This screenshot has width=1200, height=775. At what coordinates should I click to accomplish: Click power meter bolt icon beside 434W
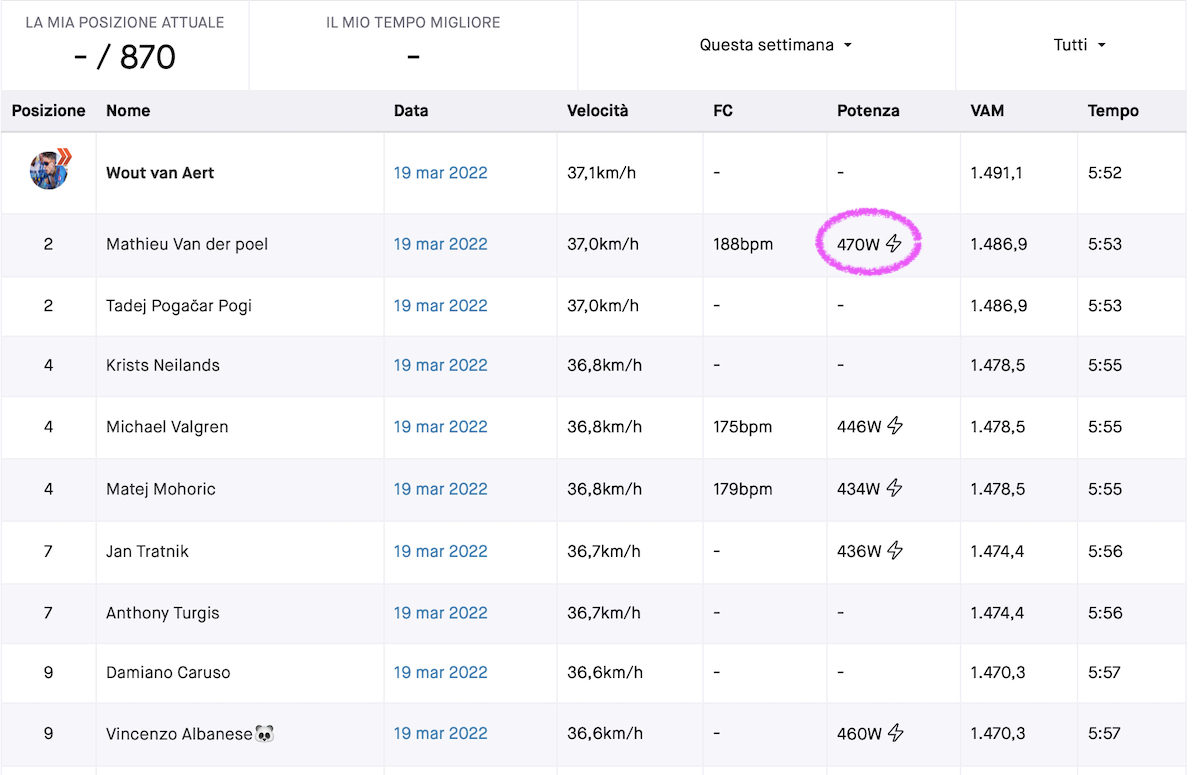click(x=894, y=489)
